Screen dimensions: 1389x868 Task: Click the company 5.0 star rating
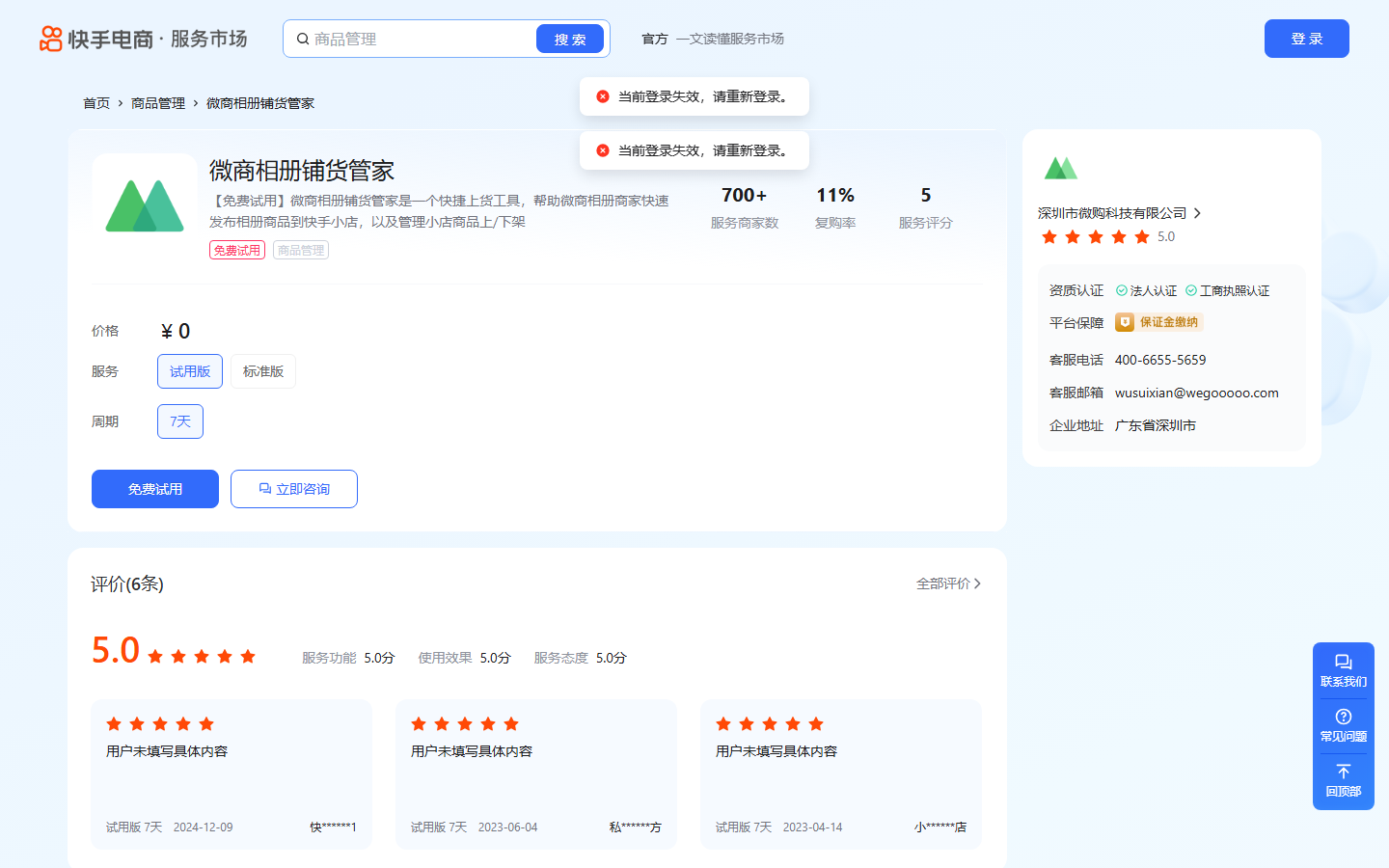pyautogui.click(x=1096, y=236)
